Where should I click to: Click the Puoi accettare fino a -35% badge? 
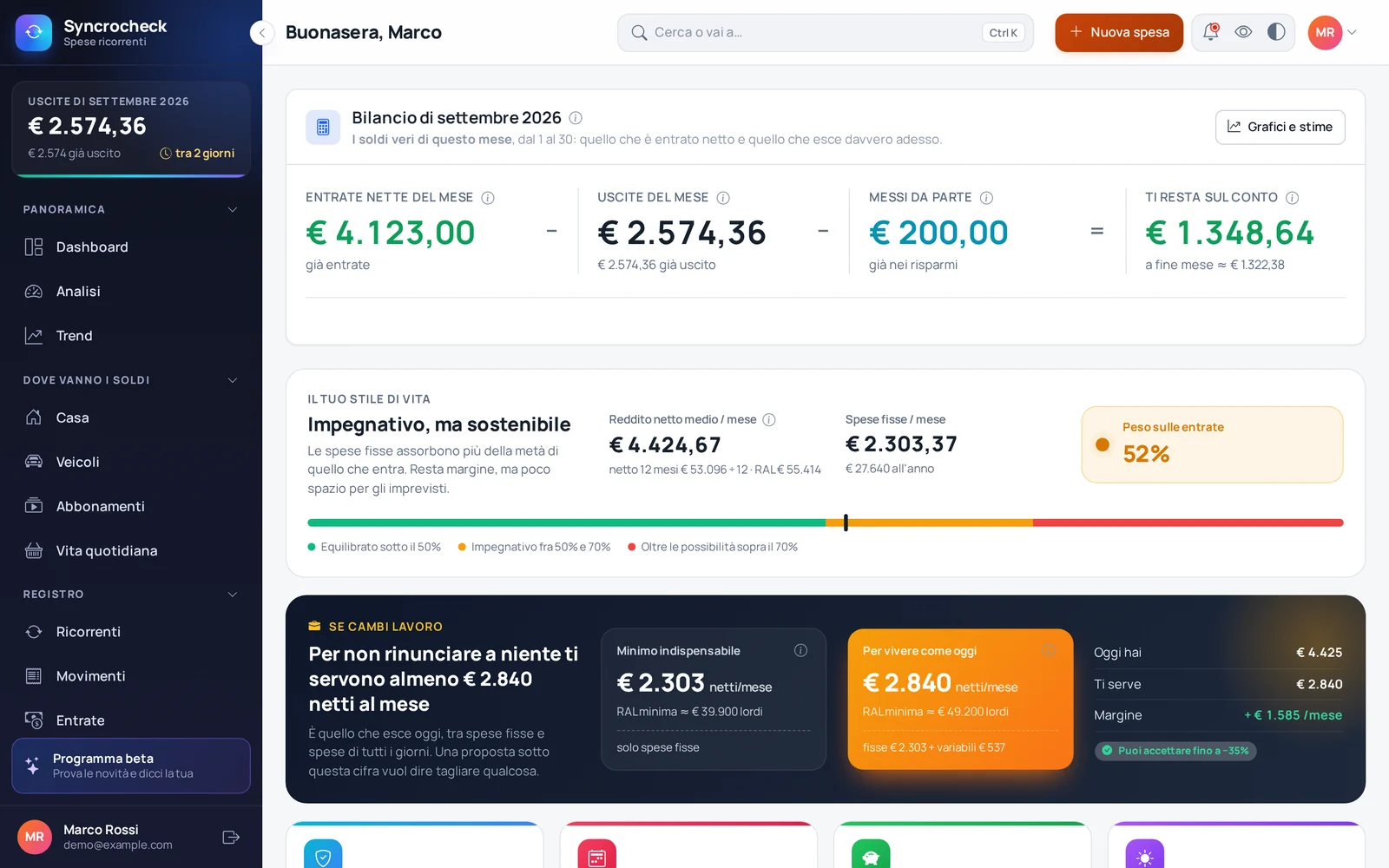click(1175, 751)
